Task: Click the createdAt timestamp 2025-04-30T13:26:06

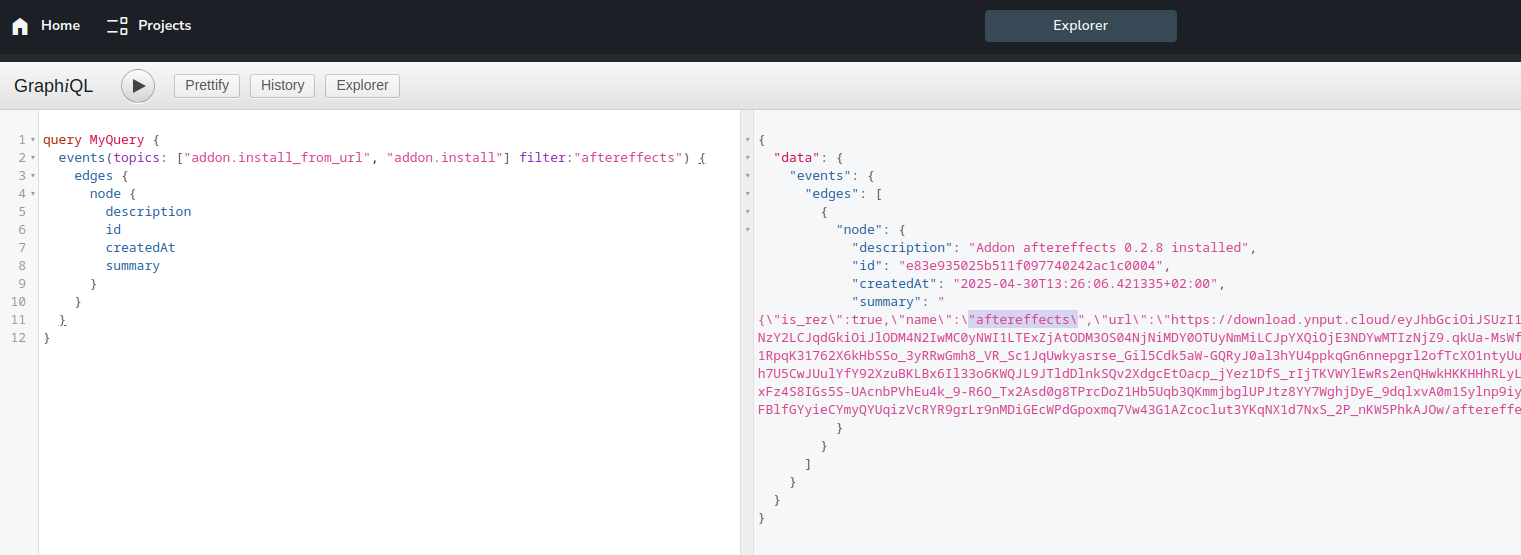Action: click(1083, 284)
